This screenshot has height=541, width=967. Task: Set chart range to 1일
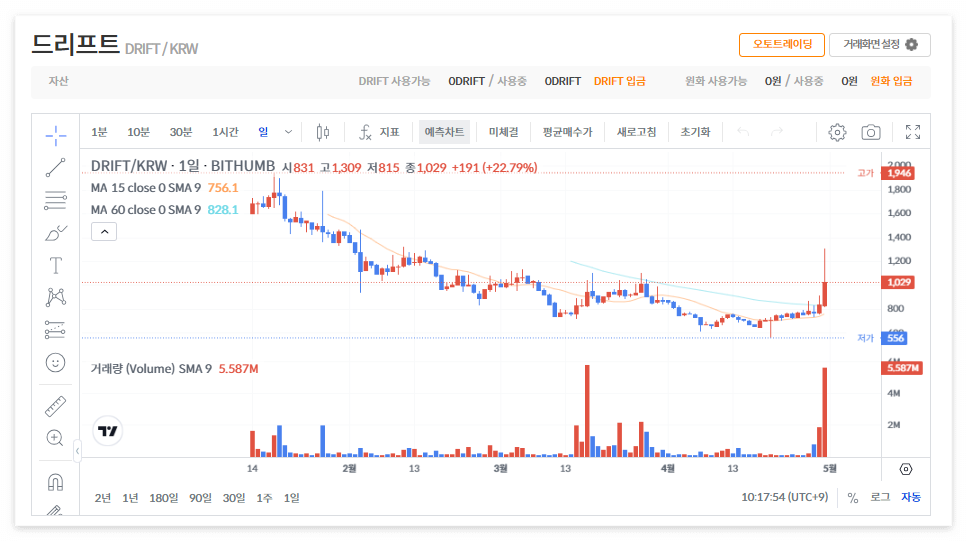(x=291, y=498)
